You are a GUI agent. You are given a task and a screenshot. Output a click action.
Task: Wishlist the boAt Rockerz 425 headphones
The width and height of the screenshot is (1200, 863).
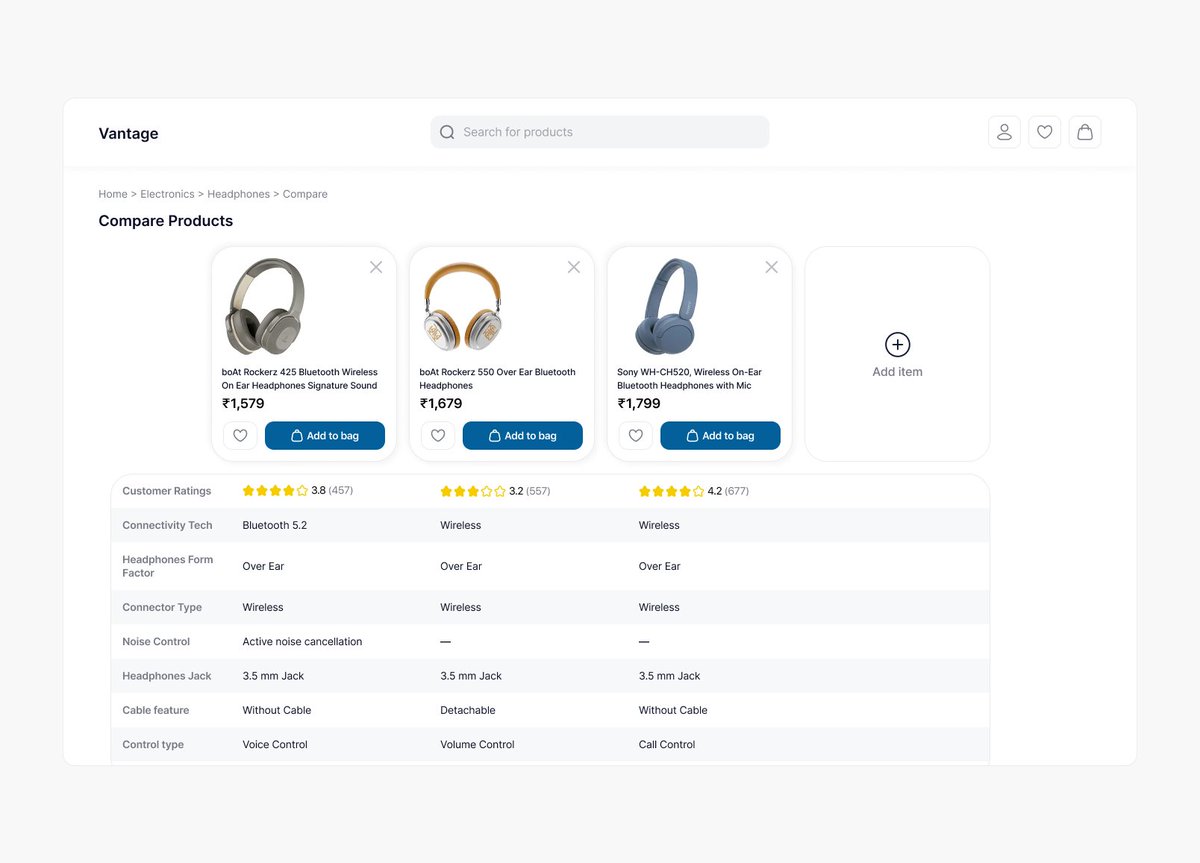pos(240,436)
